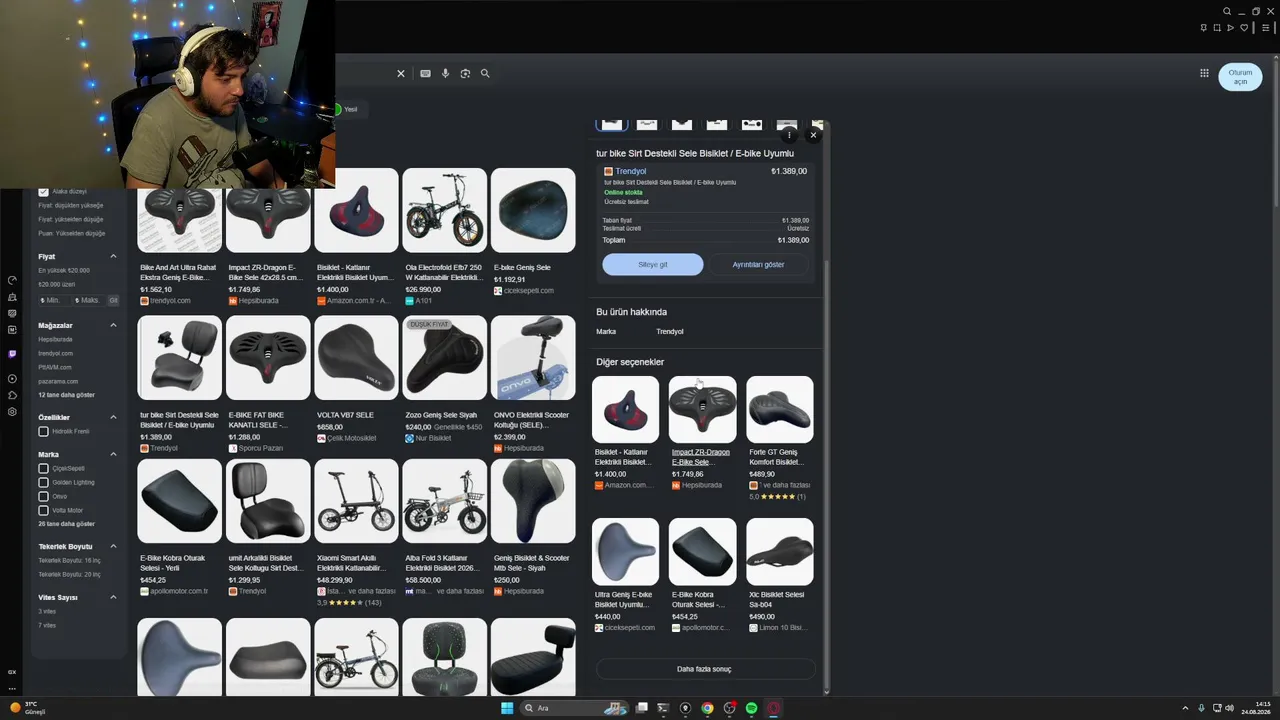This screenshot has height=720, width=1280.
Task: Filter by 7 vites
Action: pos(47,625)
